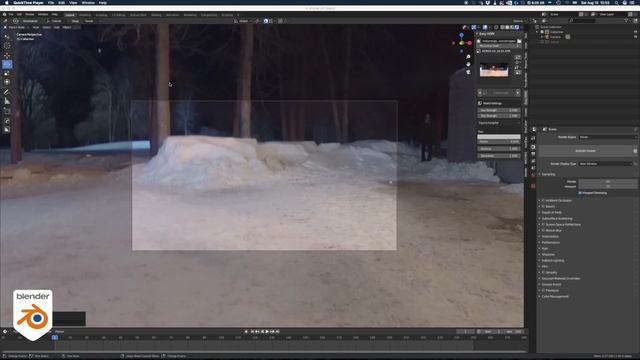Switch to solid viewport shading icon
Image resolution: width=640 pixels, height=360 pixels.
coord(507,27)
